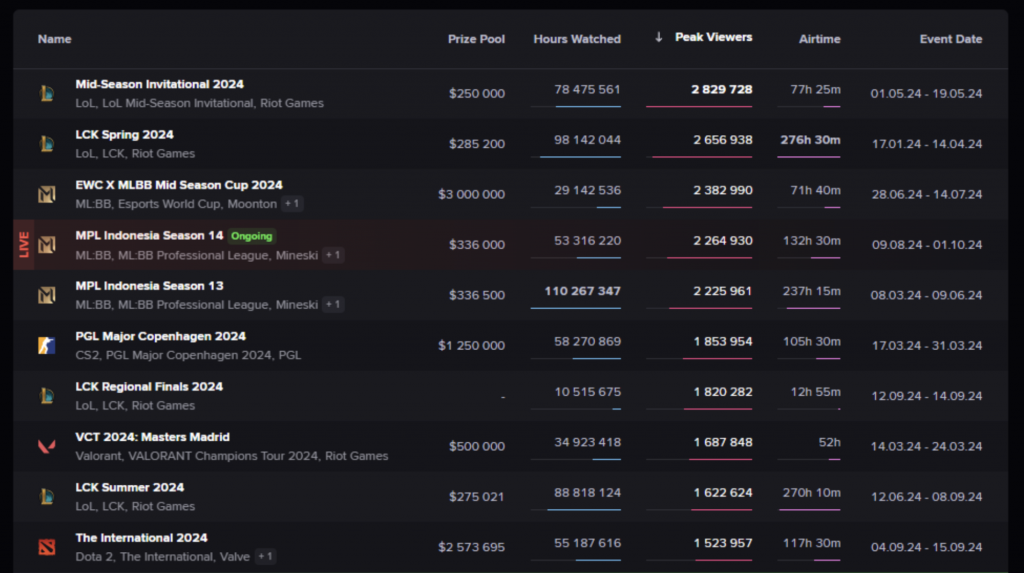This screenshot has width=1024, height=573.
Task: Click the Ongoing badge on MPL Season 14
Action: click(251, 236)
